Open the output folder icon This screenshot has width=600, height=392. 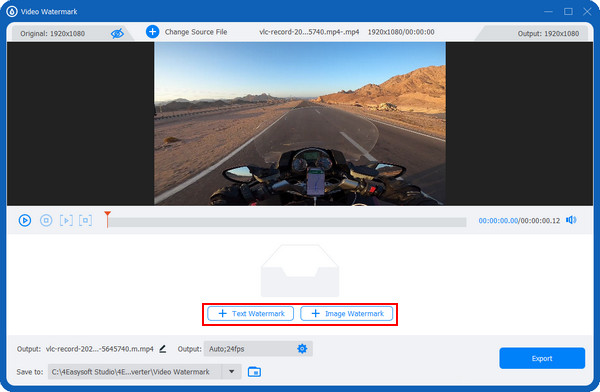click(254, 372)
